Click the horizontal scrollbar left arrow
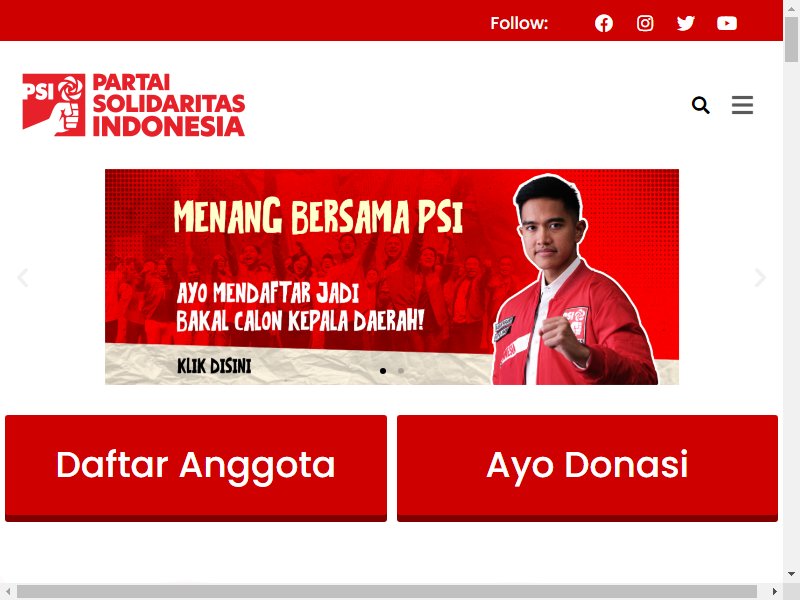Viewport: 800px width, 600px height. (x=8, y=592)
